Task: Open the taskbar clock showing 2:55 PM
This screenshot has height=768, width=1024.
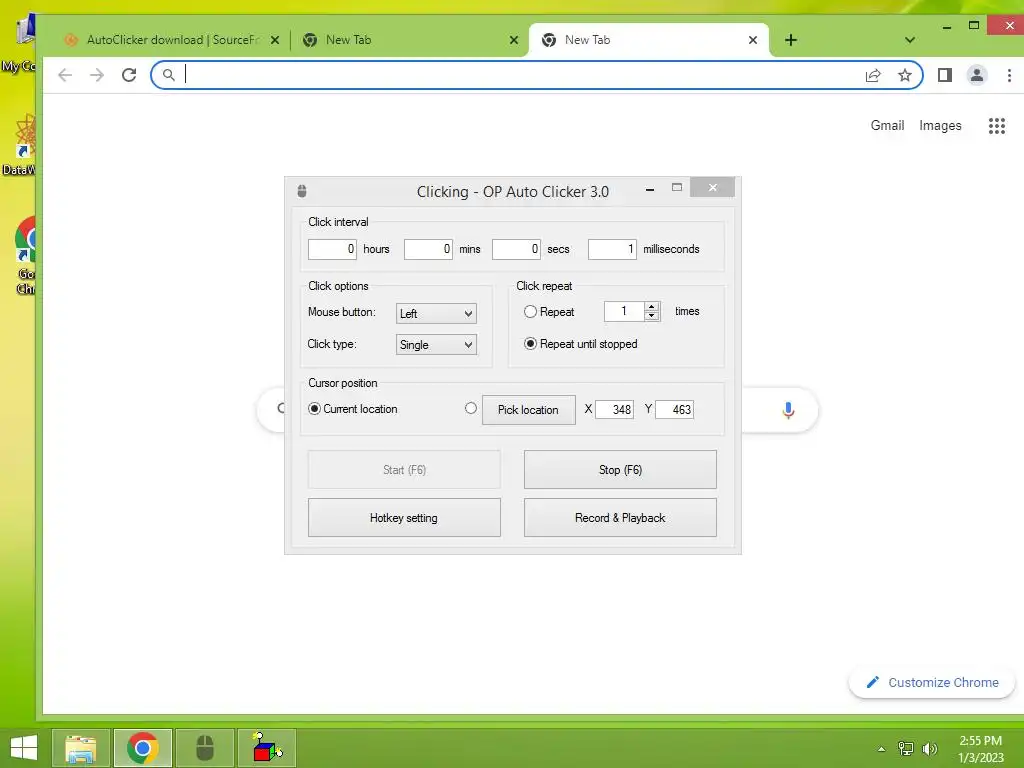Action: pyautogui.click(x=981, y=749)
